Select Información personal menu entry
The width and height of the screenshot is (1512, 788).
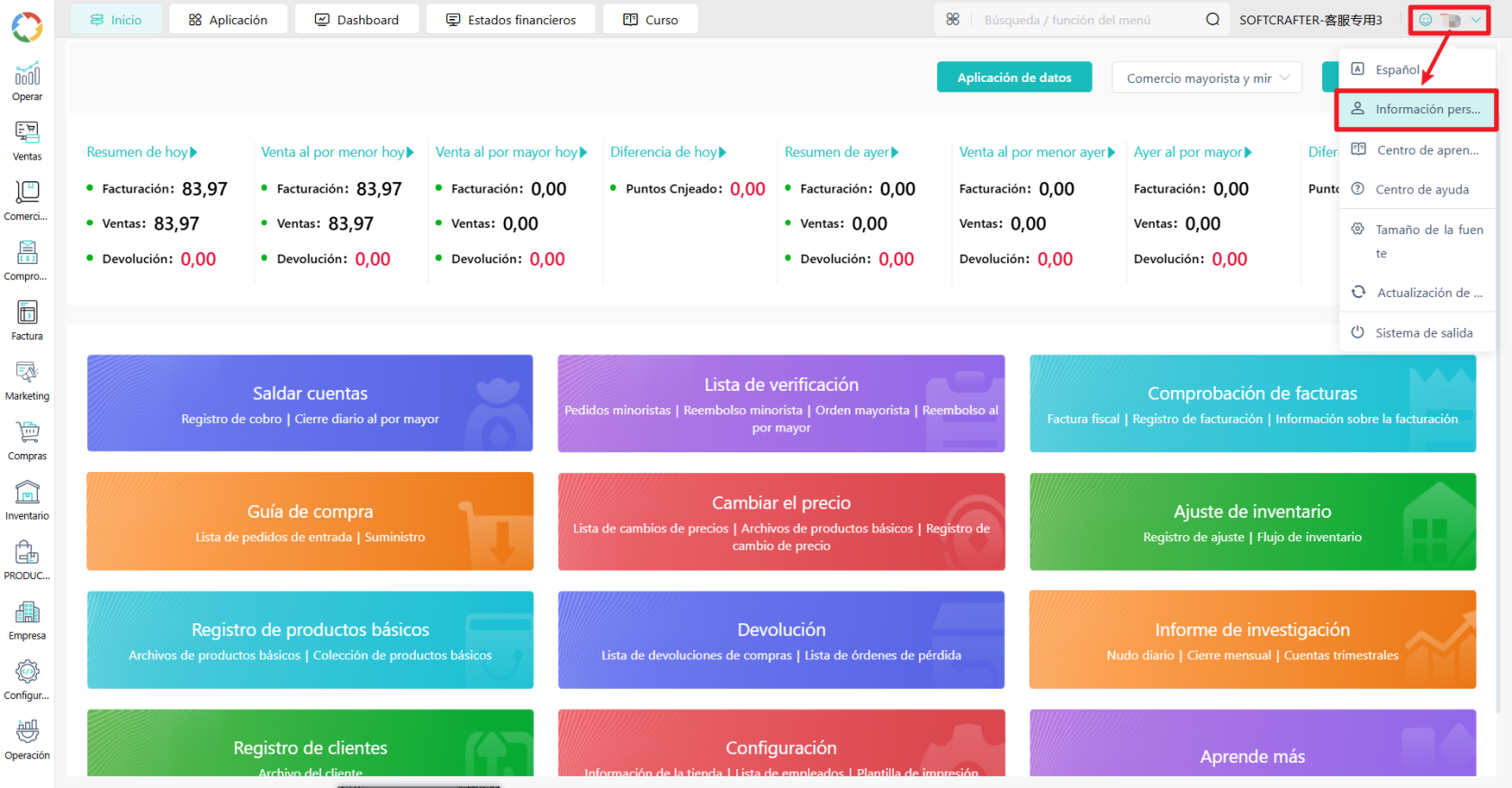[x=1417, y=109]
